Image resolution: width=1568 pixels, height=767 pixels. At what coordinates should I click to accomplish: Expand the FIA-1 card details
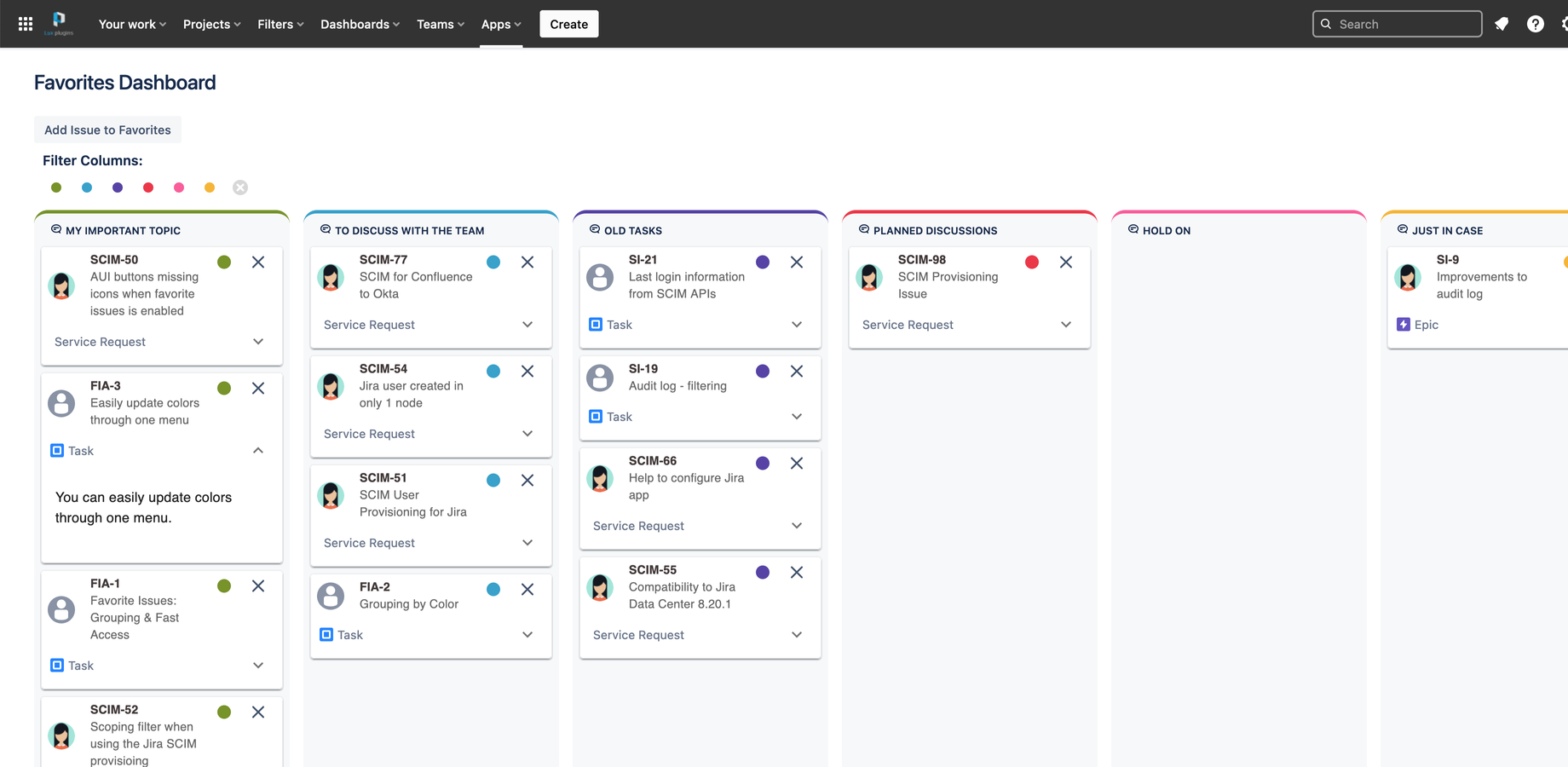pyautogui.click(x=258, y=666)
